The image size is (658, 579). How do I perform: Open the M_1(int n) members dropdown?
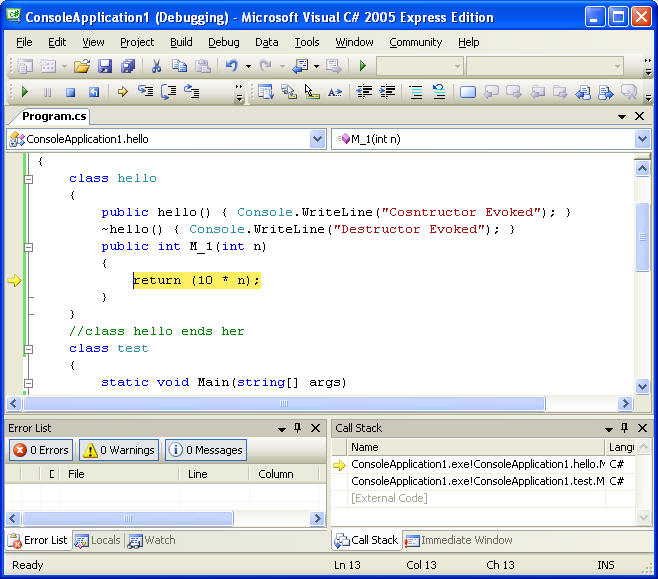(642, 139)
